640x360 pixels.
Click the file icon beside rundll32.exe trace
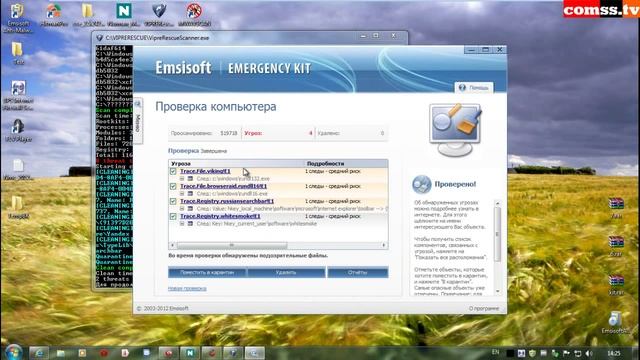[x=190, y=179]
